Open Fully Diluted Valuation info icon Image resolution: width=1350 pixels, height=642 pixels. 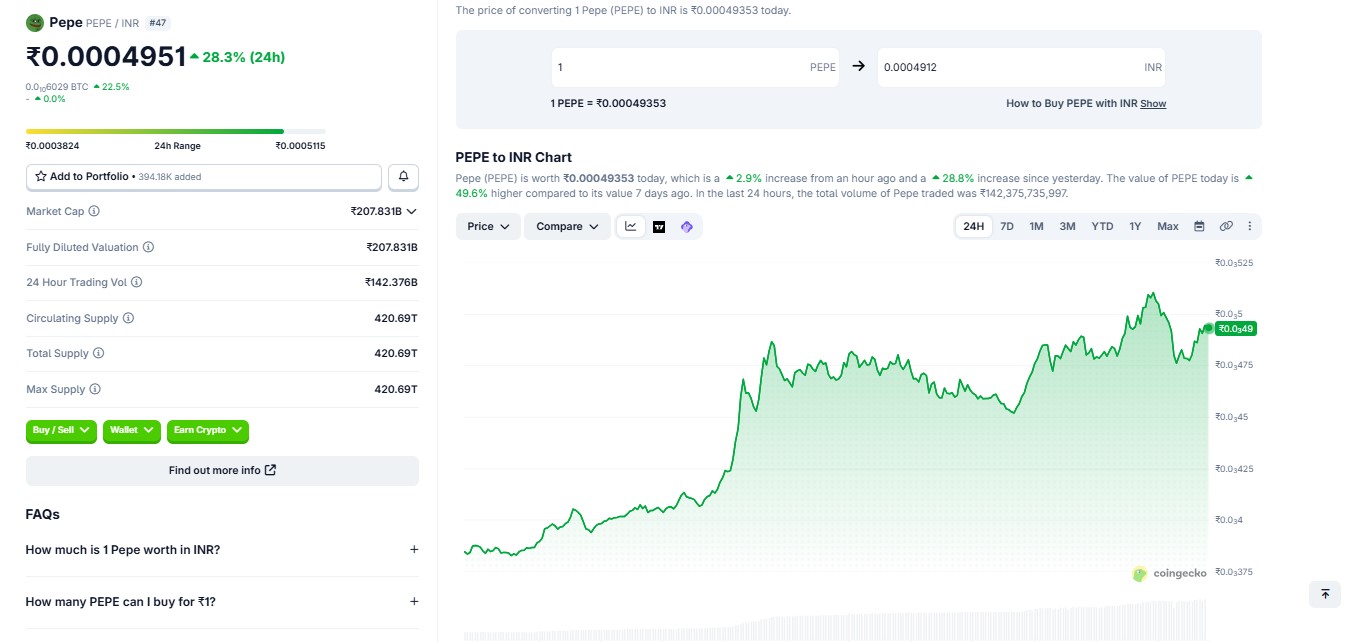point(148,247)
